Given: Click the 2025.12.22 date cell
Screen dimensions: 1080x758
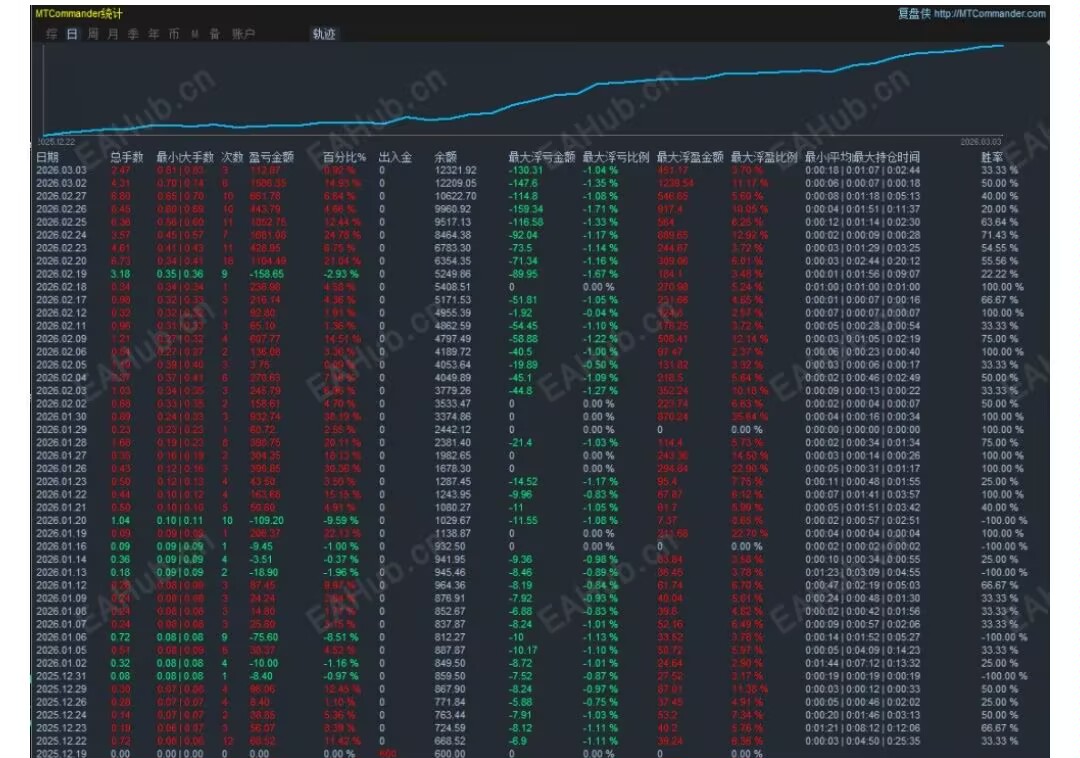Looking at the screenshot, I should (x=61, y=741).
